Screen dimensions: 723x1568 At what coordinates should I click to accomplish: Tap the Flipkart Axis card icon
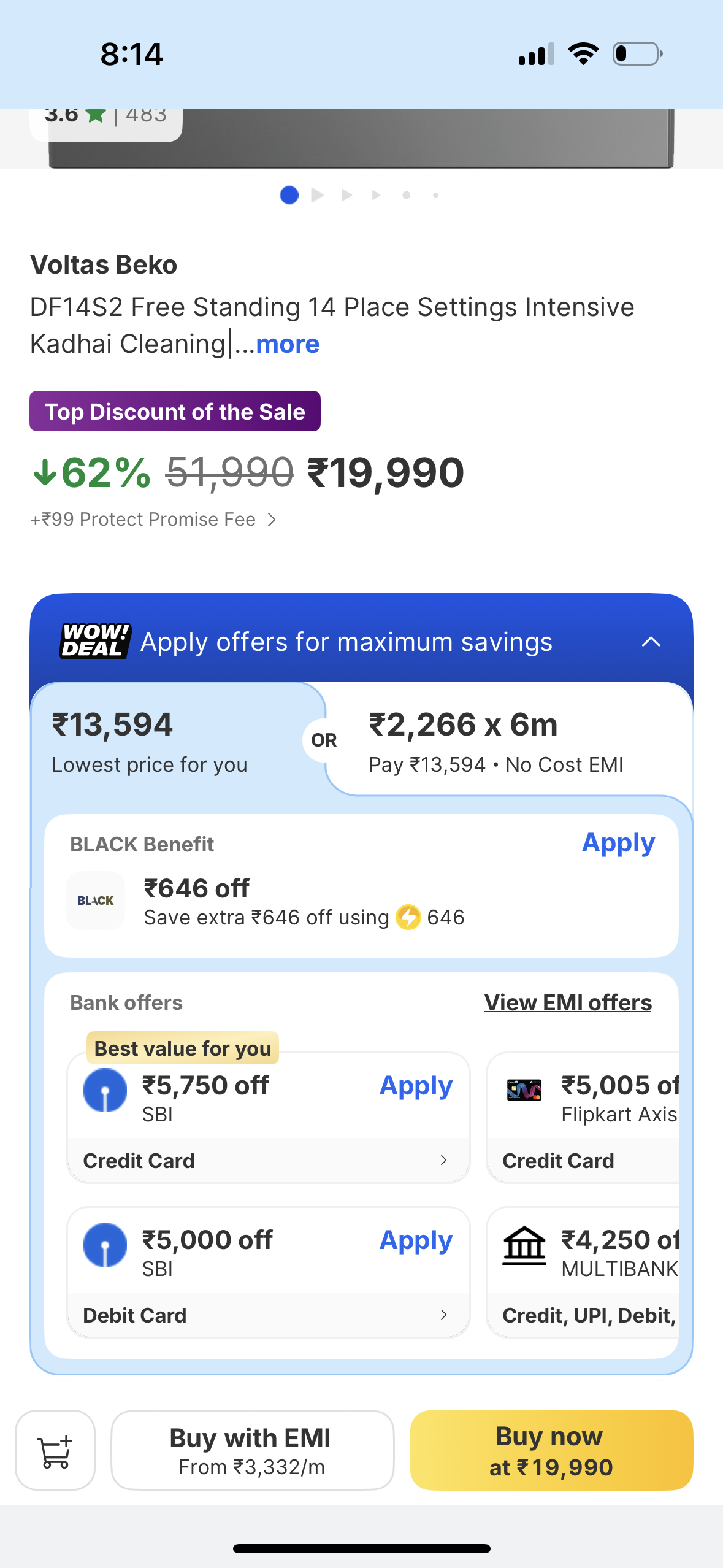(x=524, y=1090)
